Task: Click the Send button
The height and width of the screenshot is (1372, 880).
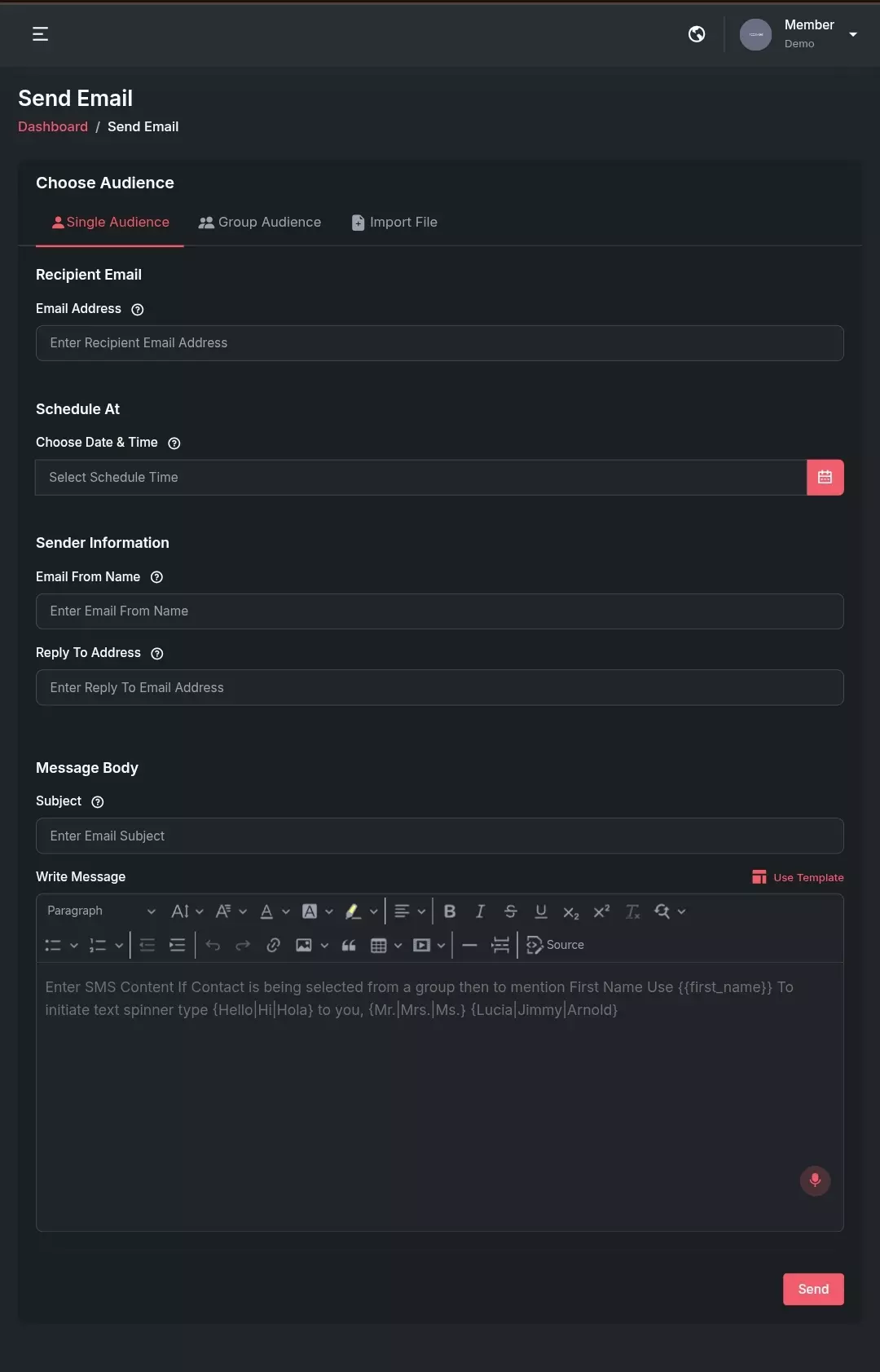Action: click(813, 1289)
